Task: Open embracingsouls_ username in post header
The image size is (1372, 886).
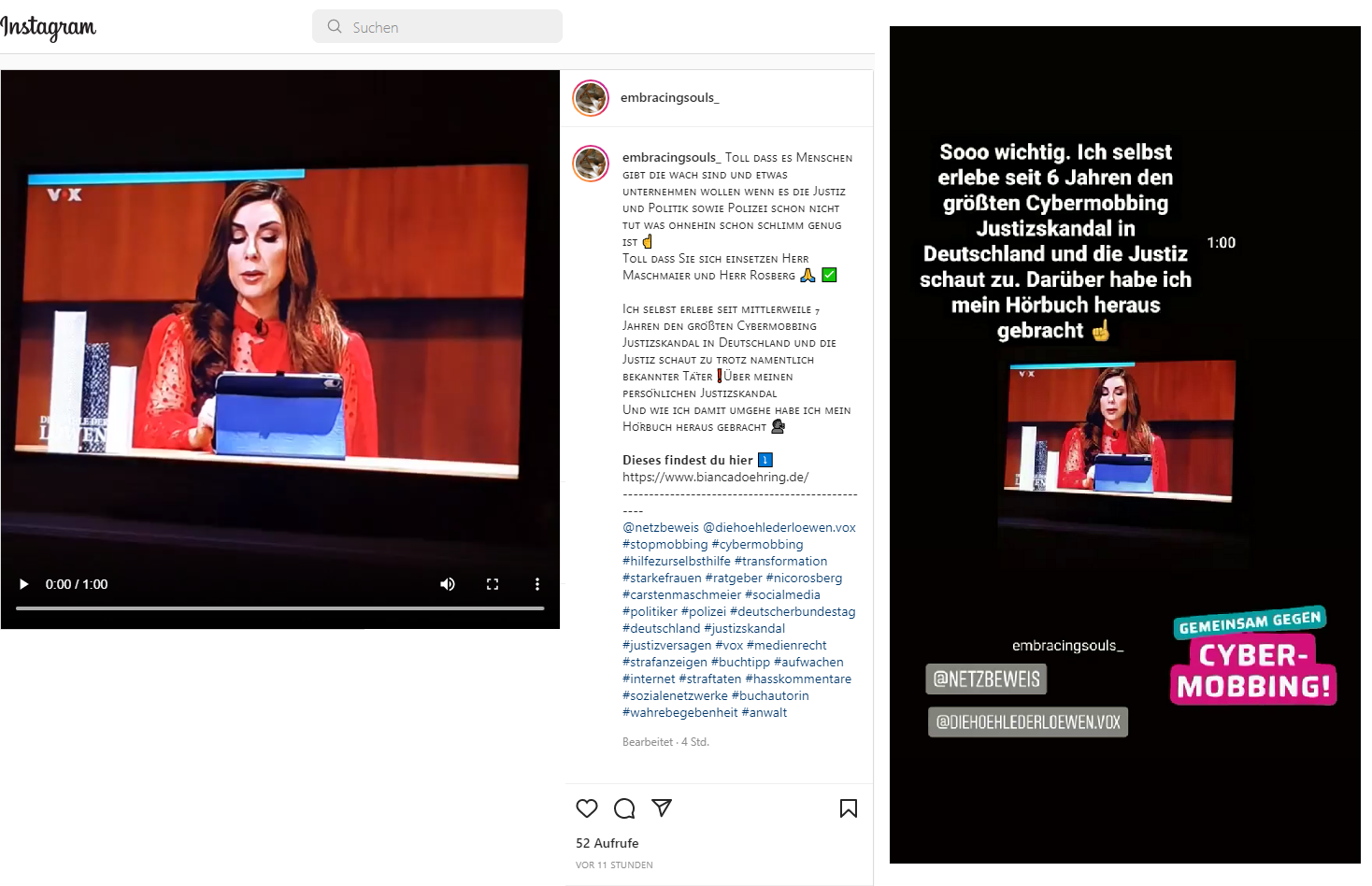Action: (669, 97)
